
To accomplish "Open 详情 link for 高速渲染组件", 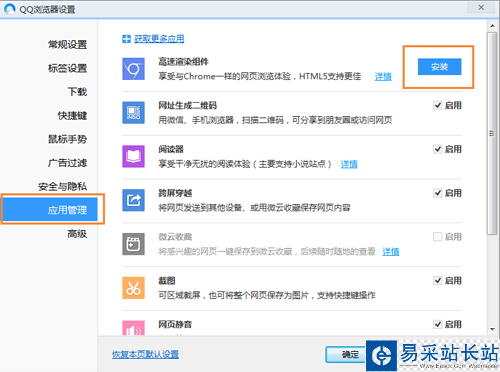I will (x=383, y=77).
